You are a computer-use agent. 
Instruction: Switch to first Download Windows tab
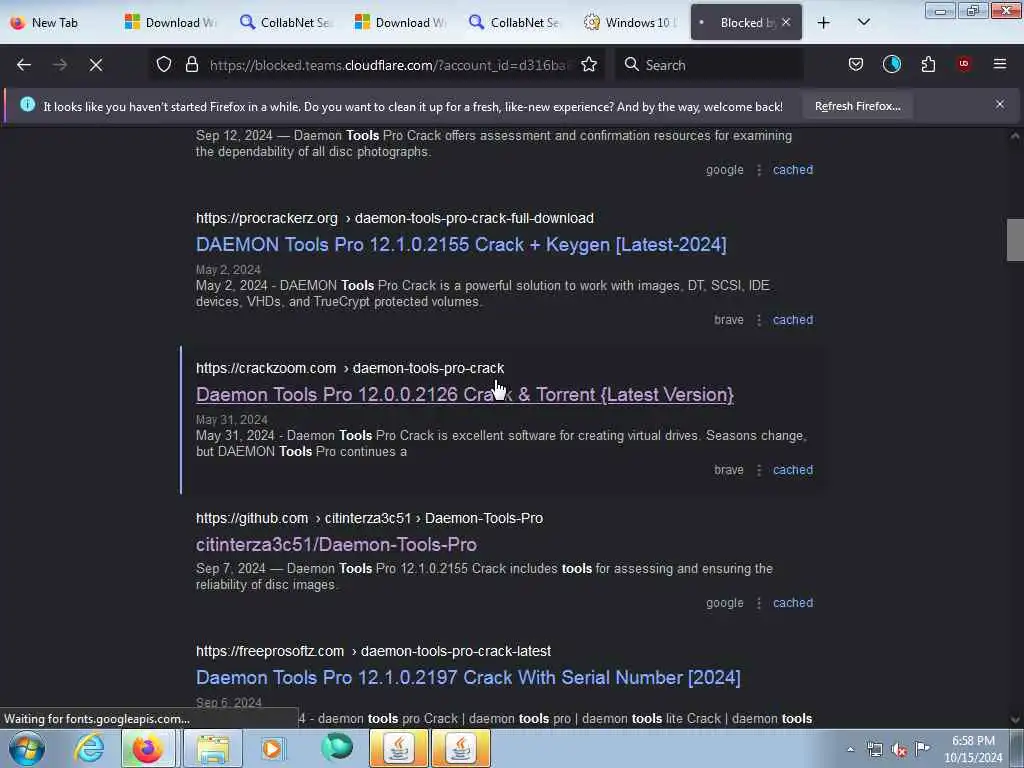click(x=171, y=23)
